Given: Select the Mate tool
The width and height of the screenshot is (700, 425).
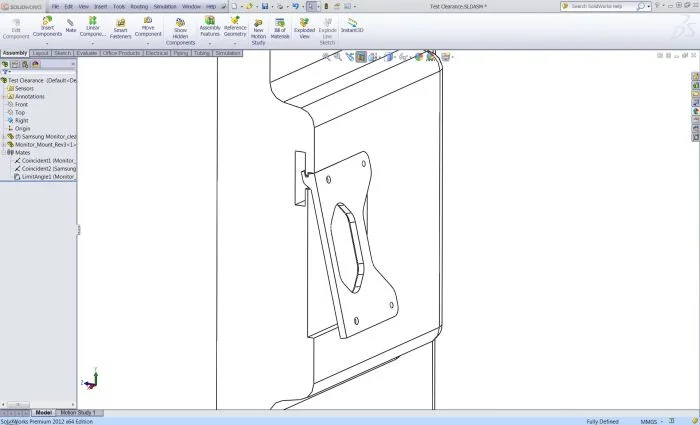Looking at the screenshot, I should pyautogui.click(x=71, y=25).
